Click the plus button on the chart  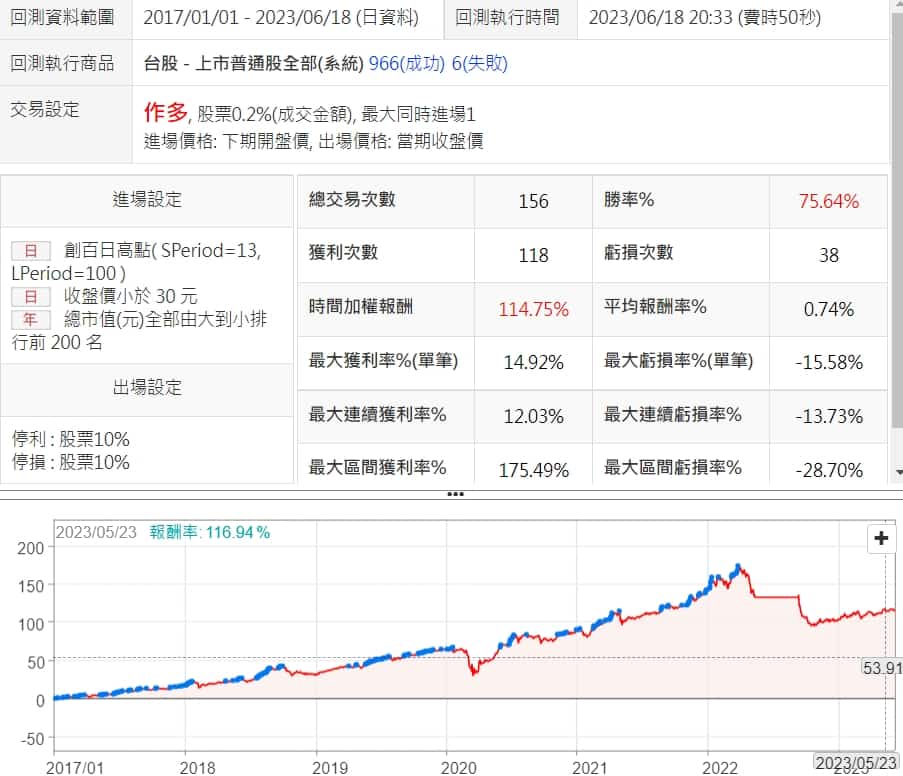pyautogui.click(x=881, y=538)
